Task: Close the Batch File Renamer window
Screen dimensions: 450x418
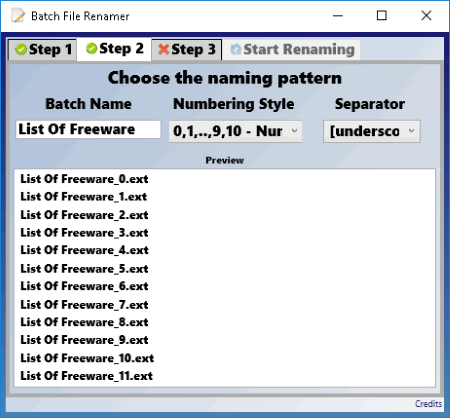Action: [x=426, y=16]
